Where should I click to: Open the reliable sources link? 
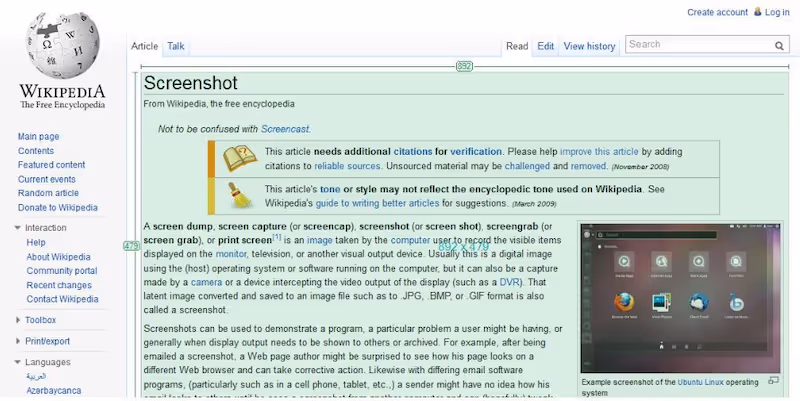[347, 166]
